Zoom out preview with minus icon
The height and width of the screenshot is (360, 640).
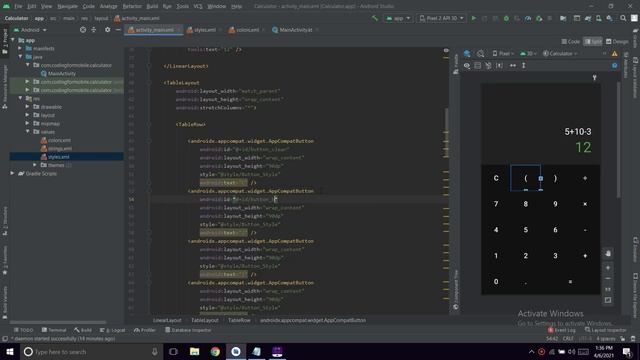click(608, 278)
